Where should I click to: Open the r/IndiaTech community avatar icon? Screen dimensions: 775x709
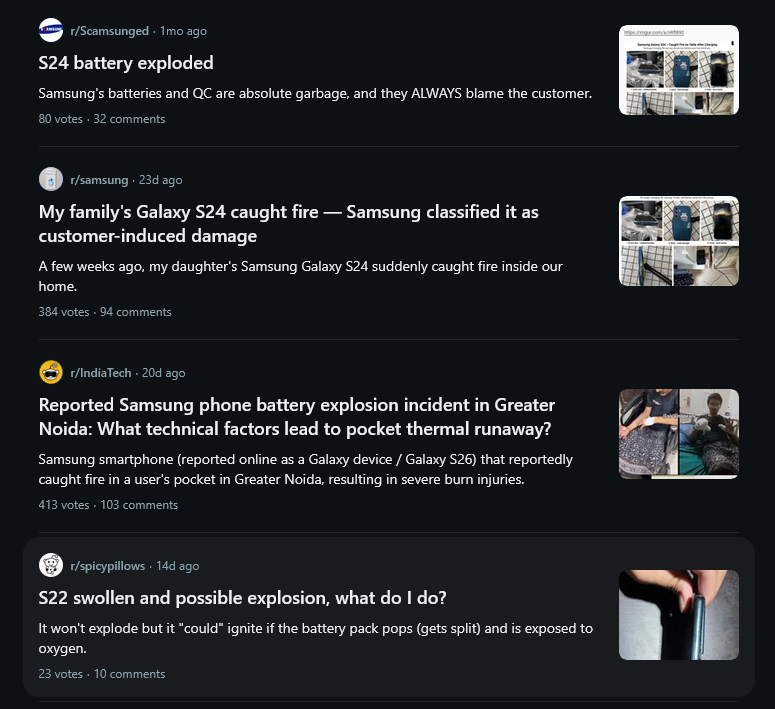coord(51,372)
